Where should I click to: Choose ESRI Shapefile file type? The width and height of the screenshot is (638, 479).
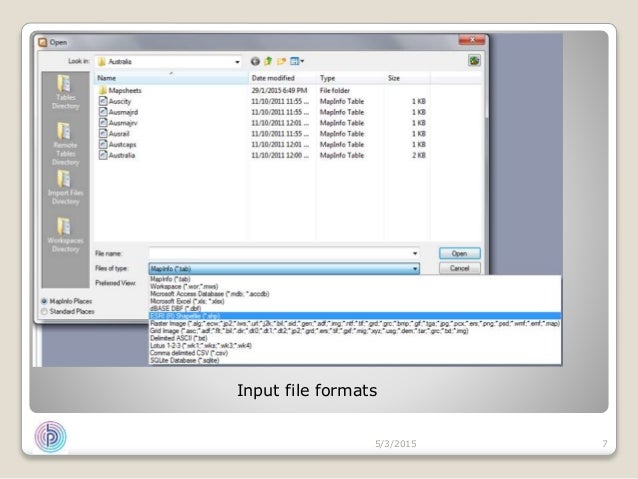[x=355, y=316]
